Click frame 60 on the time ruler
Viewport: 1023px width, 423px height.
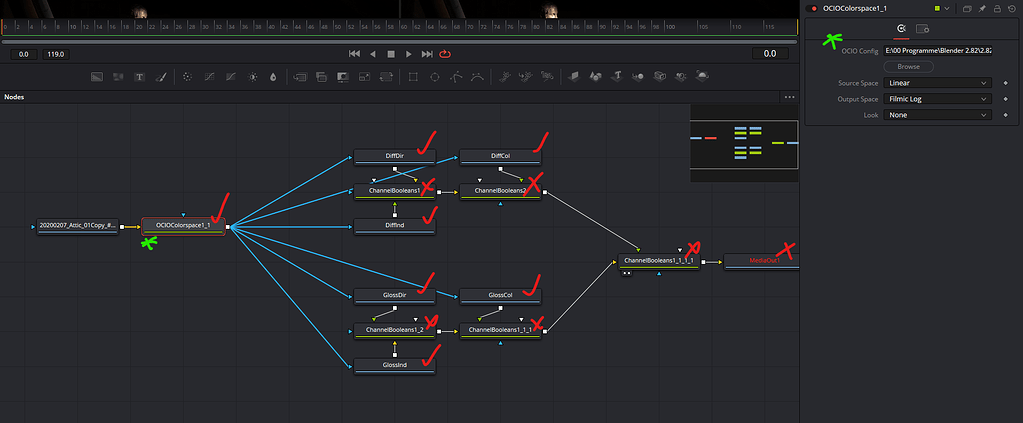[405, 27]
